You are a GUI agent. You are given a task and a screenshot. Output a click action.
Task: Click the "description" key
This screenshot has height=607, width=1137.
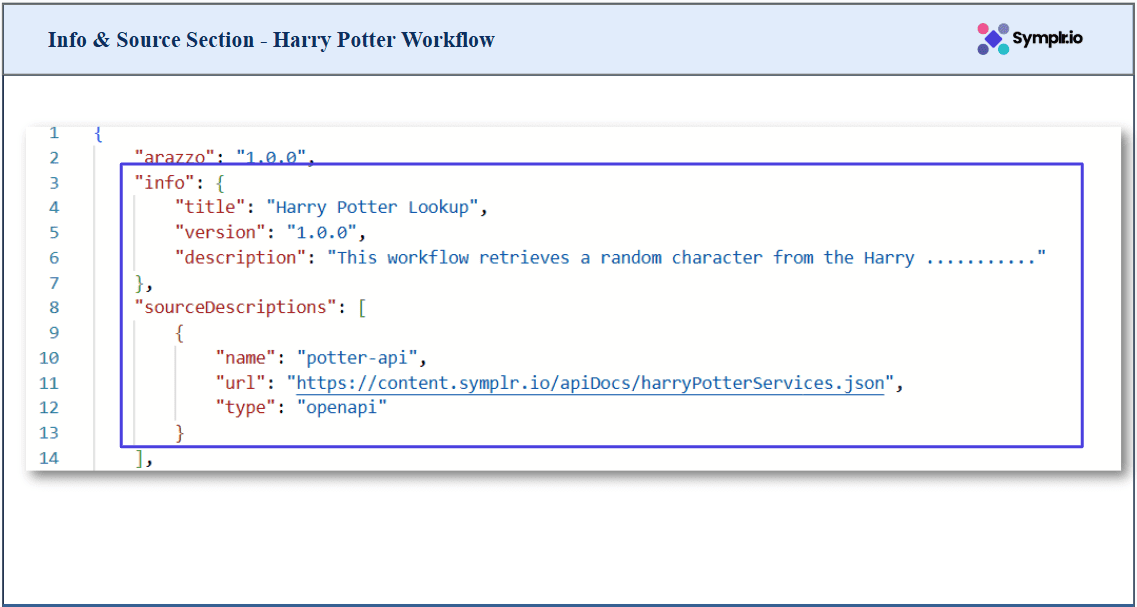pyautogui.click(x=235, y=257)
